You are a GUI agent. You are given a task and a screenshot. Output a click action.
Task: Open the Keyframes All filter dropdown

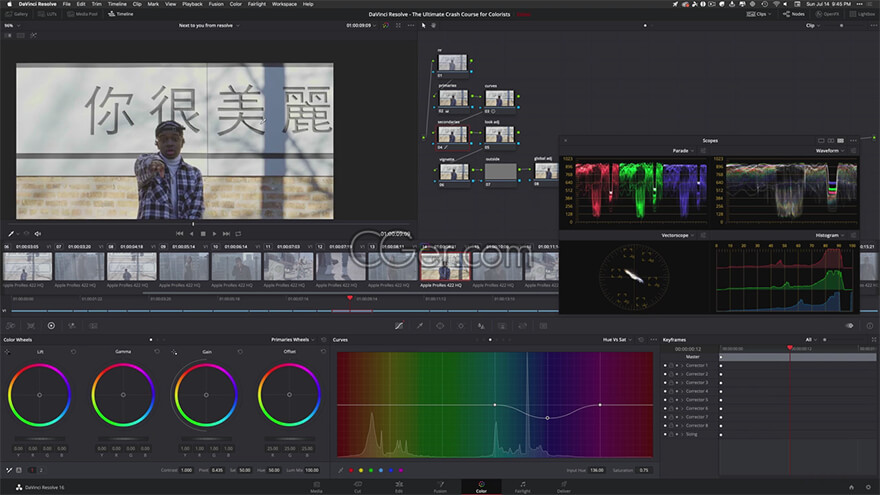point(810,340)
